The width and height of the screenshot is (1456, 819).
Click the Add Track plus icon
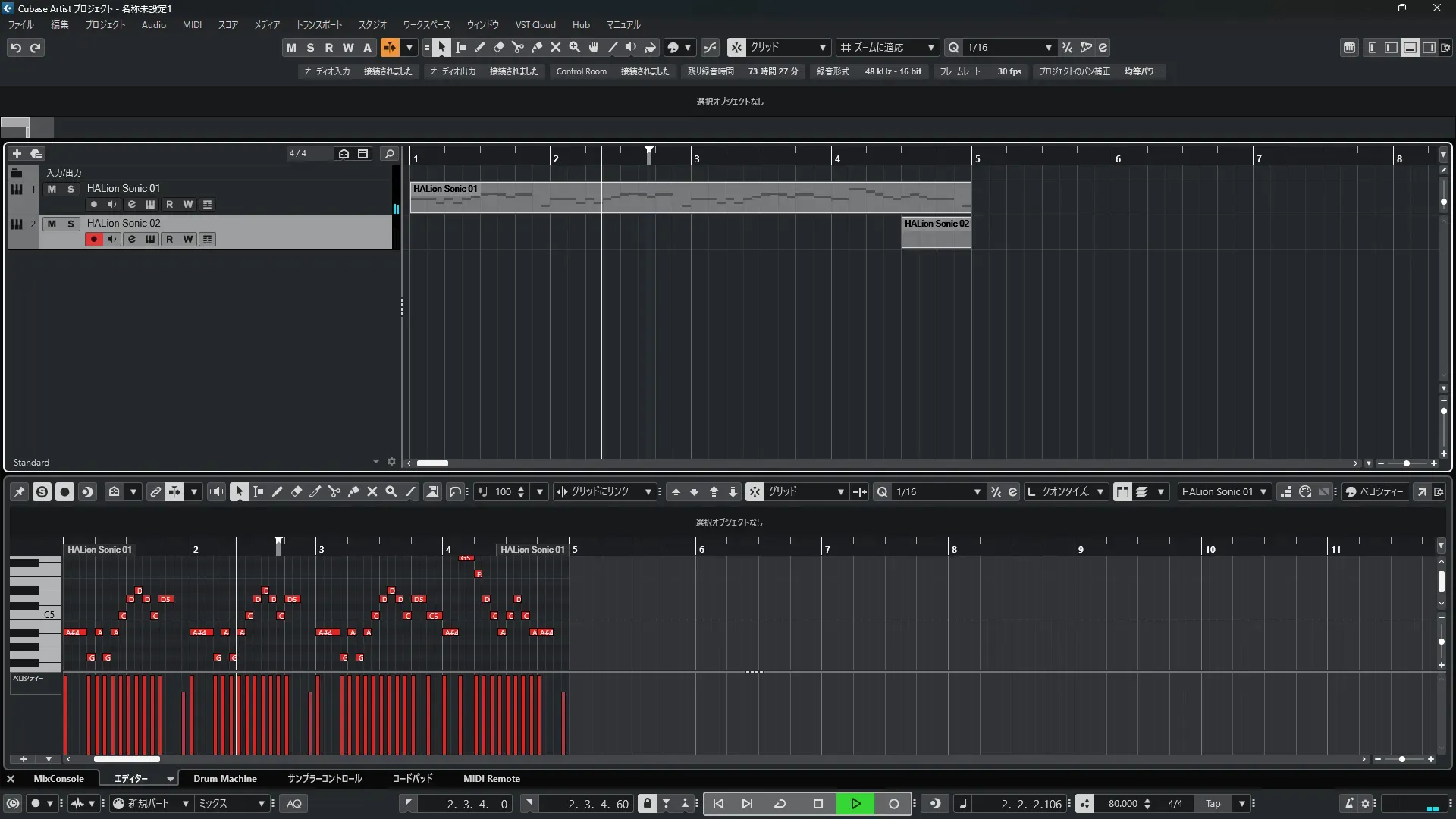tap(17, 153)
